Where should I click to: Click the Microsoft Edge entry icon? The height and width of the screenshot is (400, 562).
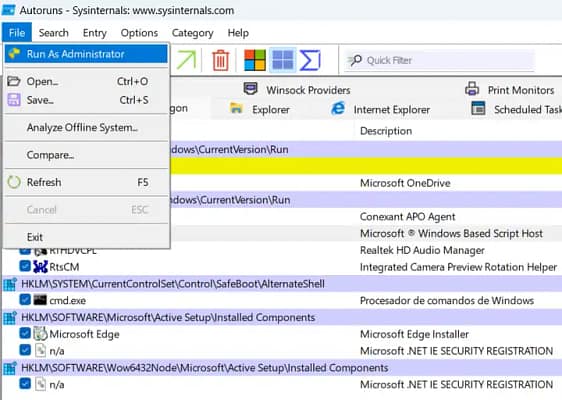pos(40,333)
